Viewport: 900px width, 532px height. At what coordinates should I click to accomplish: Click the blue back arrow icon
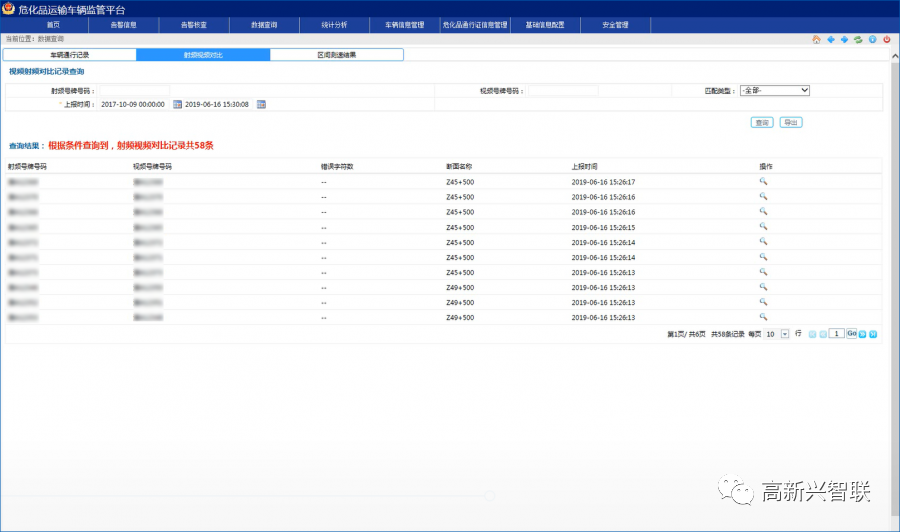coord(830,39)
